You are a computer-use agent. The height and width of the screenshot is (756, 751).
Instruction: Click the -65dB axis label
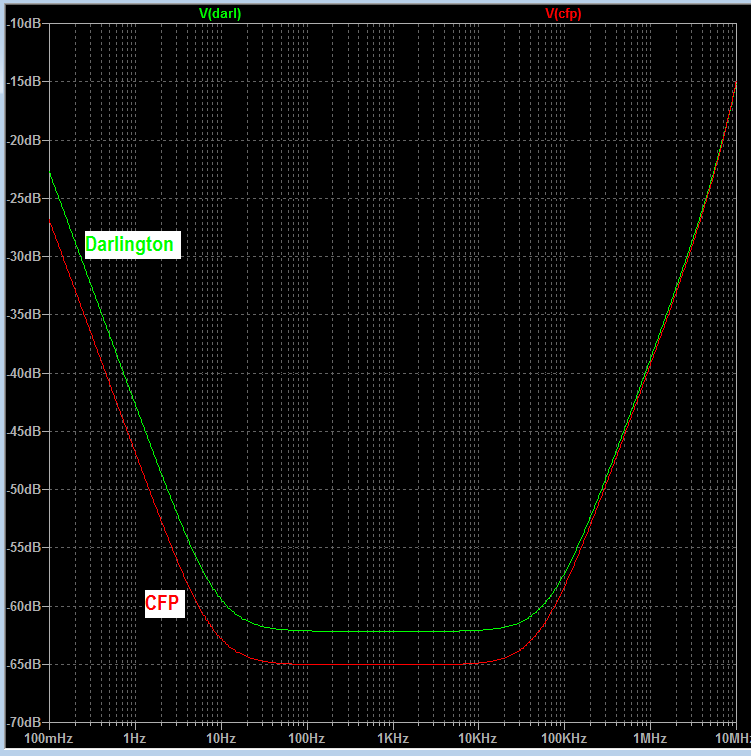point(24,664)
